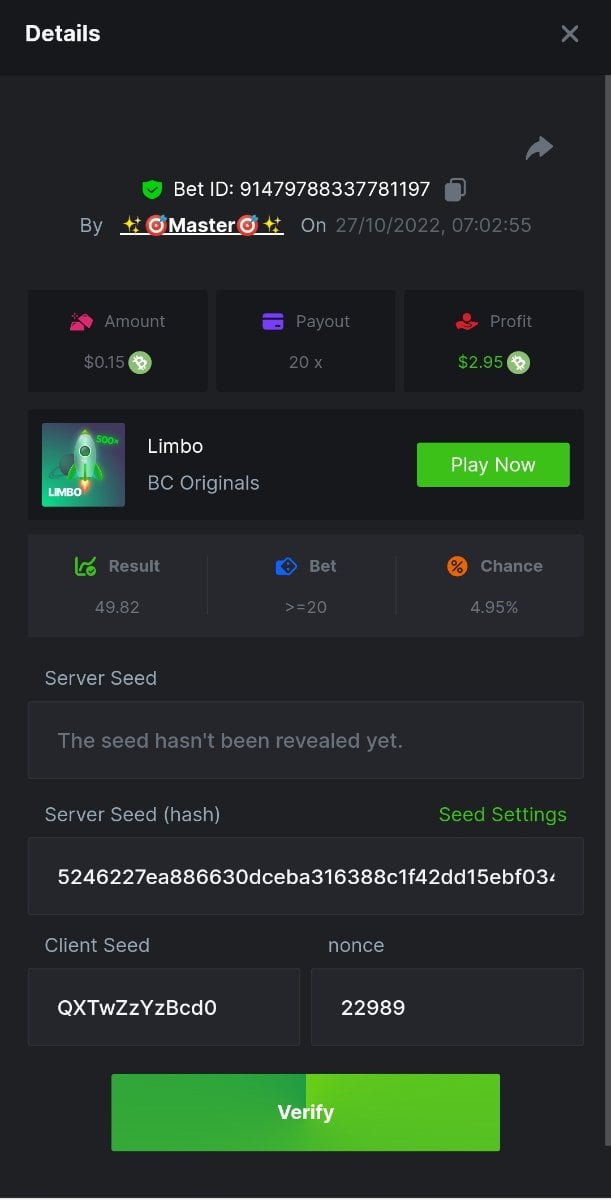This screenshot has height=1200, width=611.
Task: Click the orange Chance percent icon
Action: [x=457, y=566]
